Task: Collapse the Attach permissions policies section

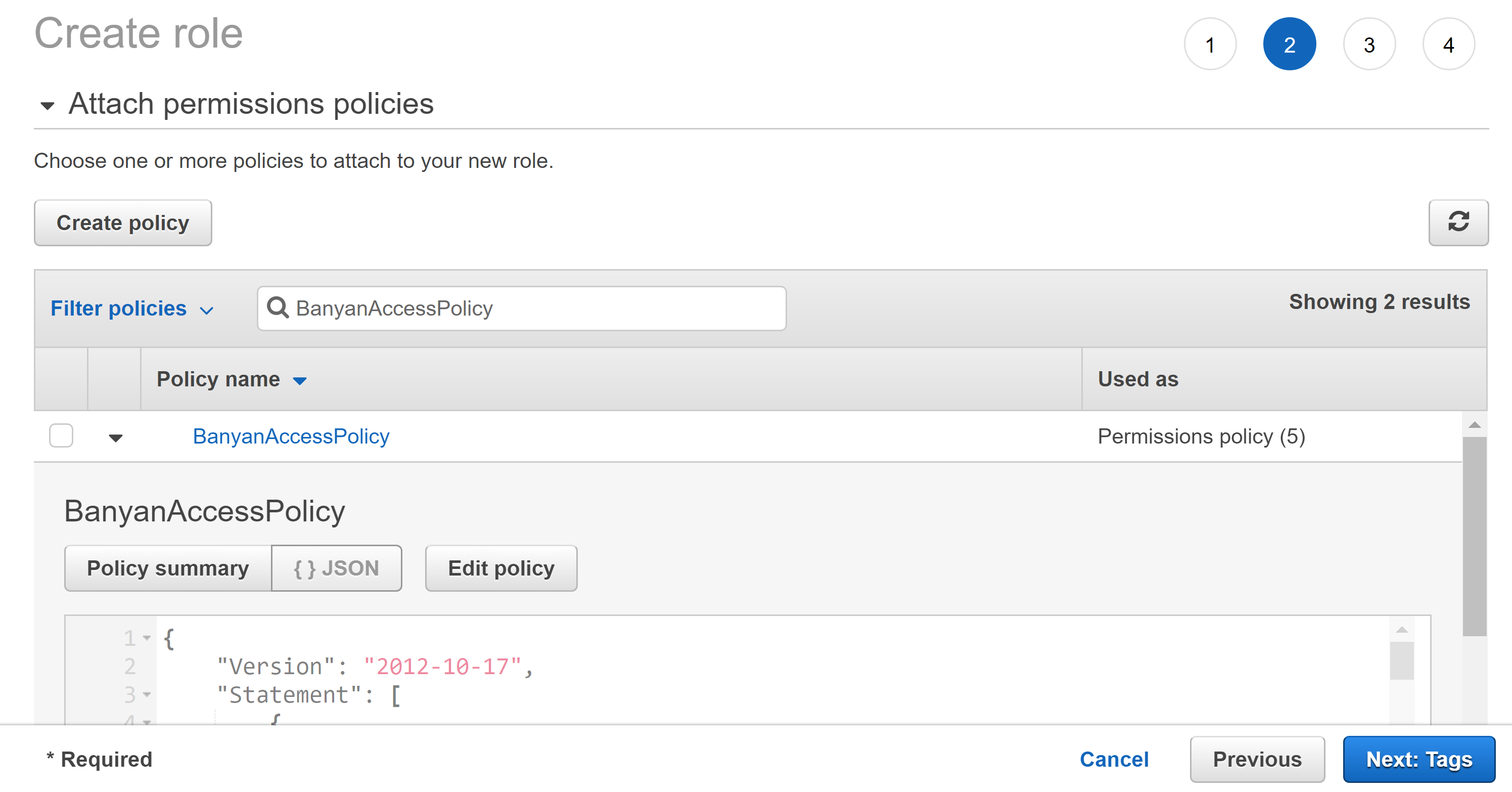Action: 48,106
